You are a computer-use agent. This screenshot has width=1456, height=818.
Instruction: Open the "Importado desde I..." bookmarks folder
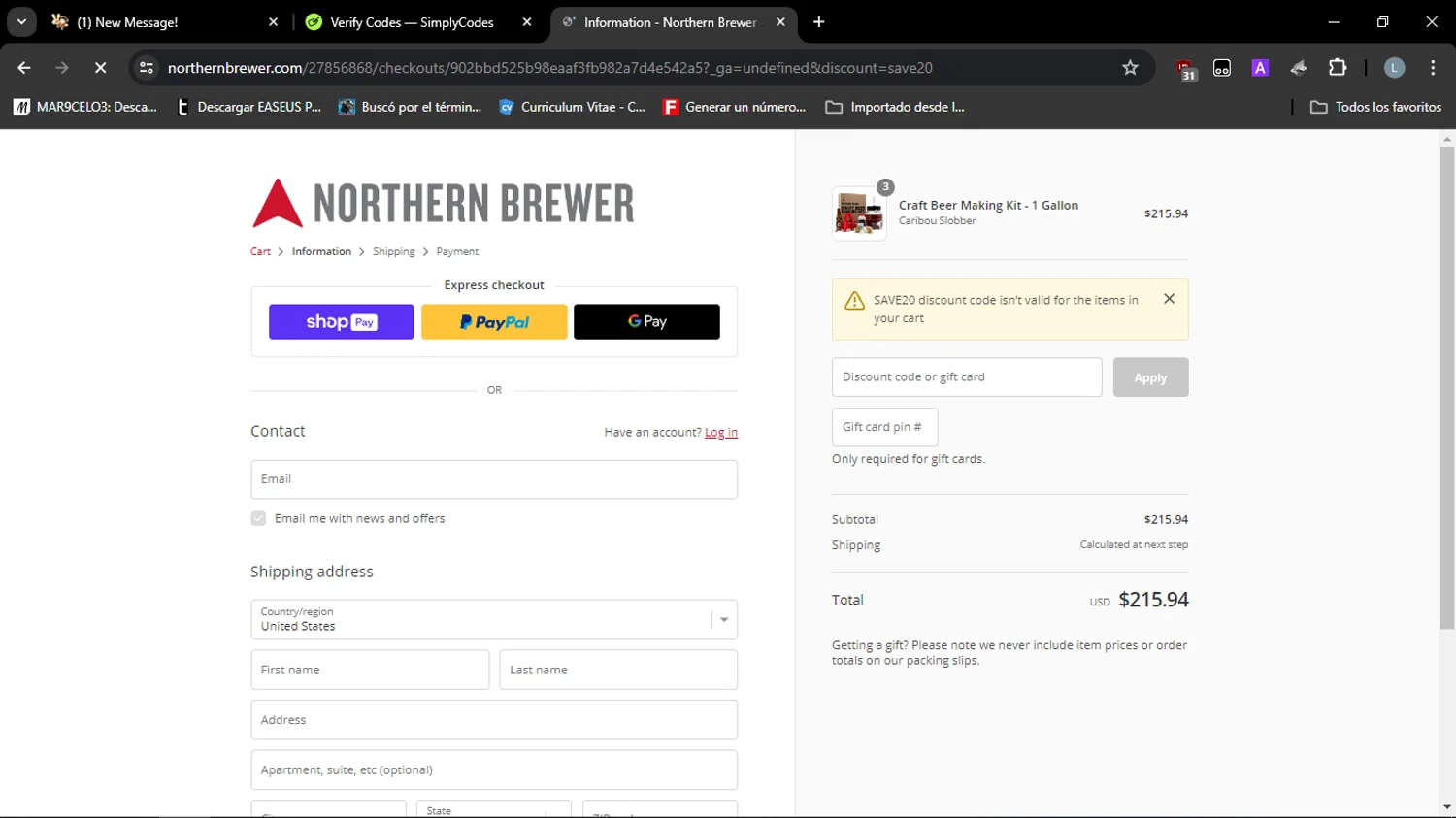[895, 107]
